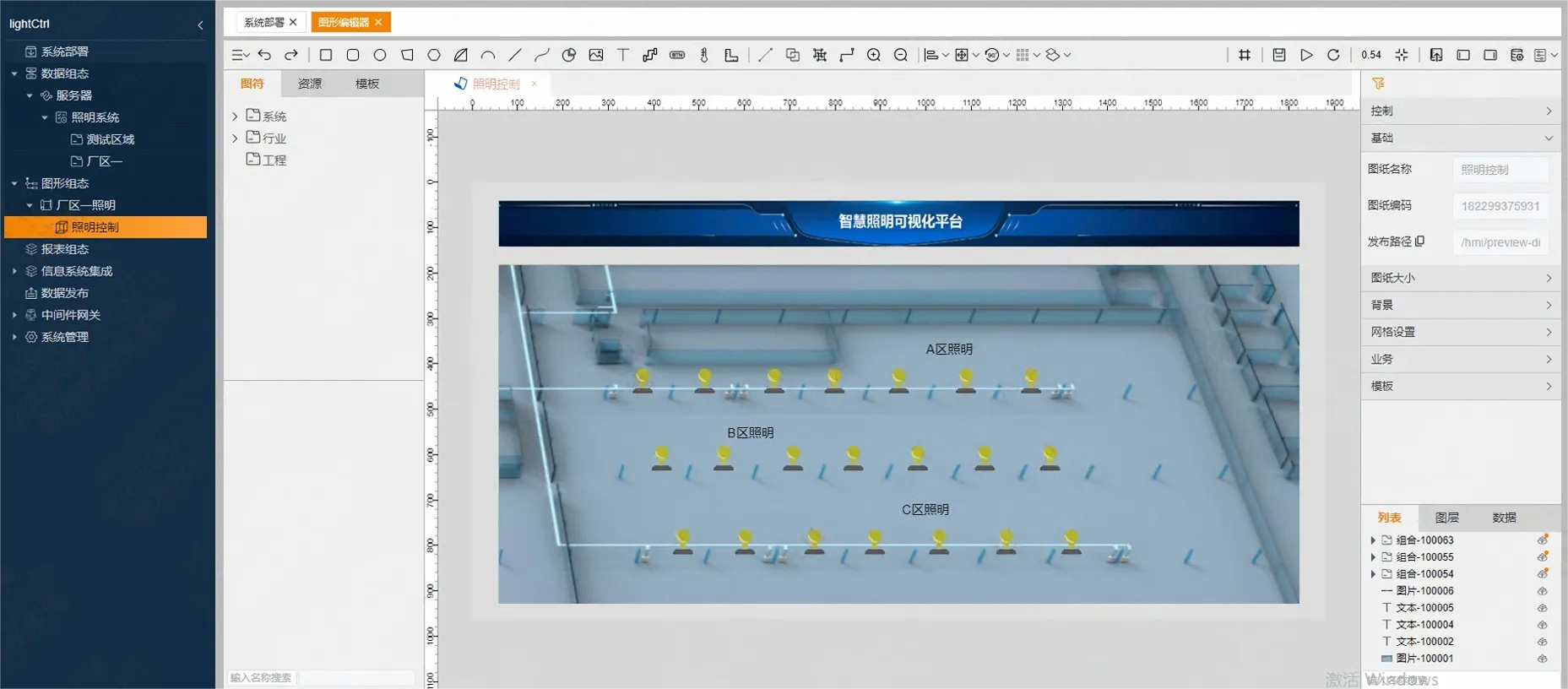Image resolution: width=1568 pixels, height=689 pixels.
Task: Expand the 系统 folder in the symbol tree
Action: click(x=236, y=117)
